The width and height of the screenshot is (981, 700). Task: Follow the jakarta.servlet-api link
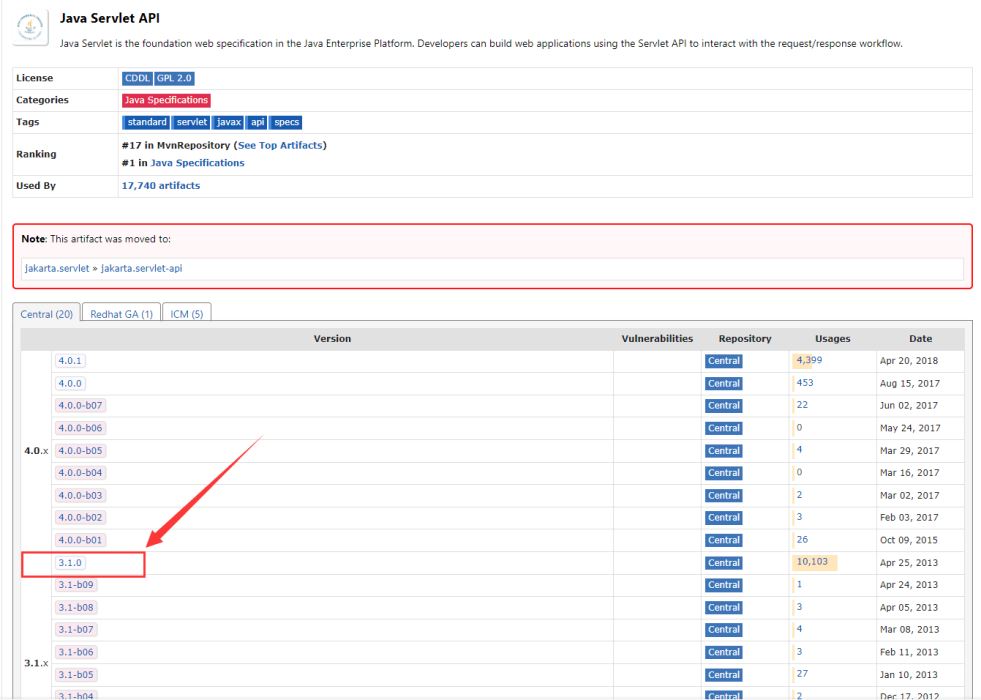[141, 268]
